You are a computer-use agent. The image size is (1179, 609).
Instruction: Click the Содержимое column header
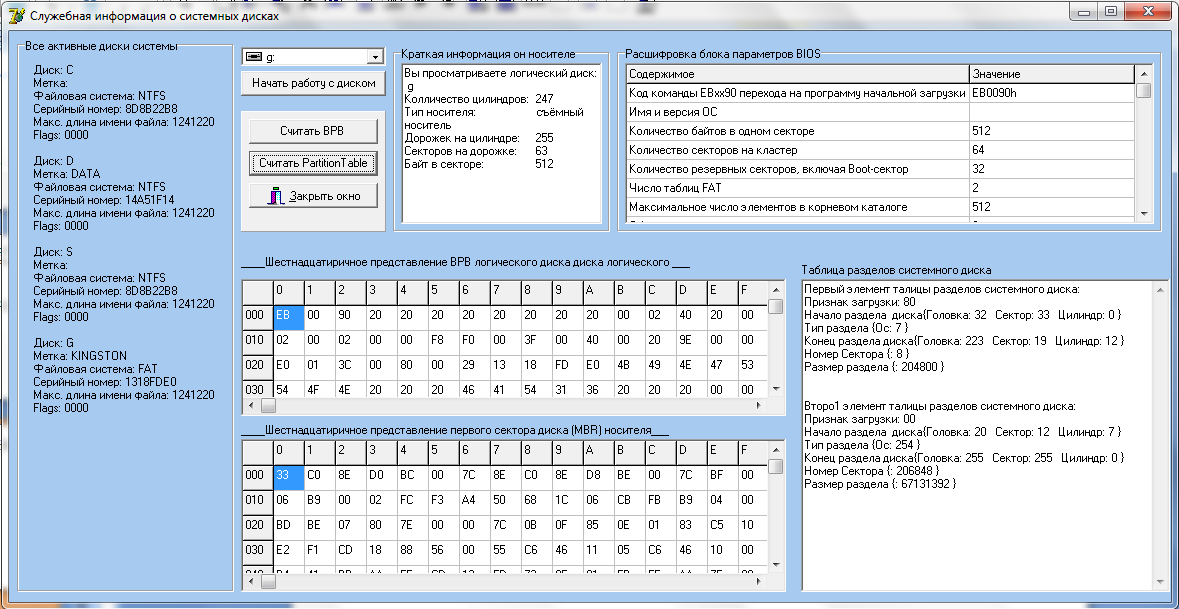click(797, 74)
